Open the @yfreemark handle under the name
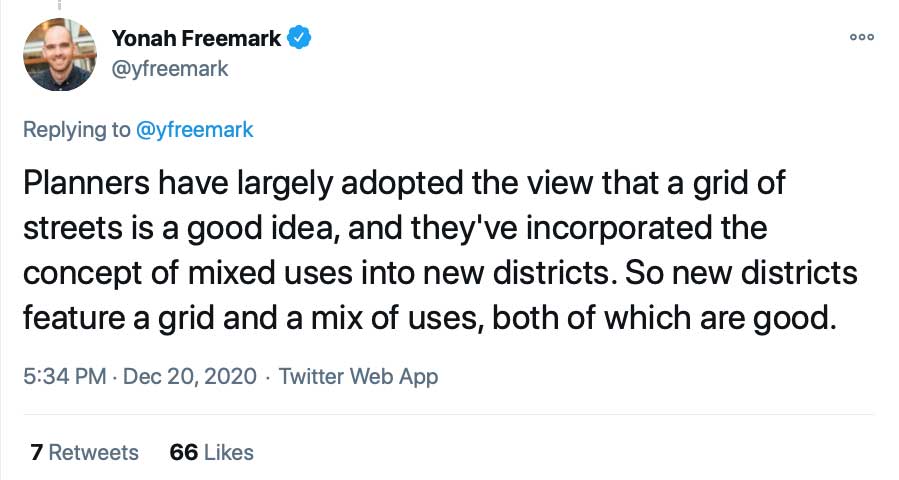The image size is (899, 480). pyautogui.click(x=170, y=69)
